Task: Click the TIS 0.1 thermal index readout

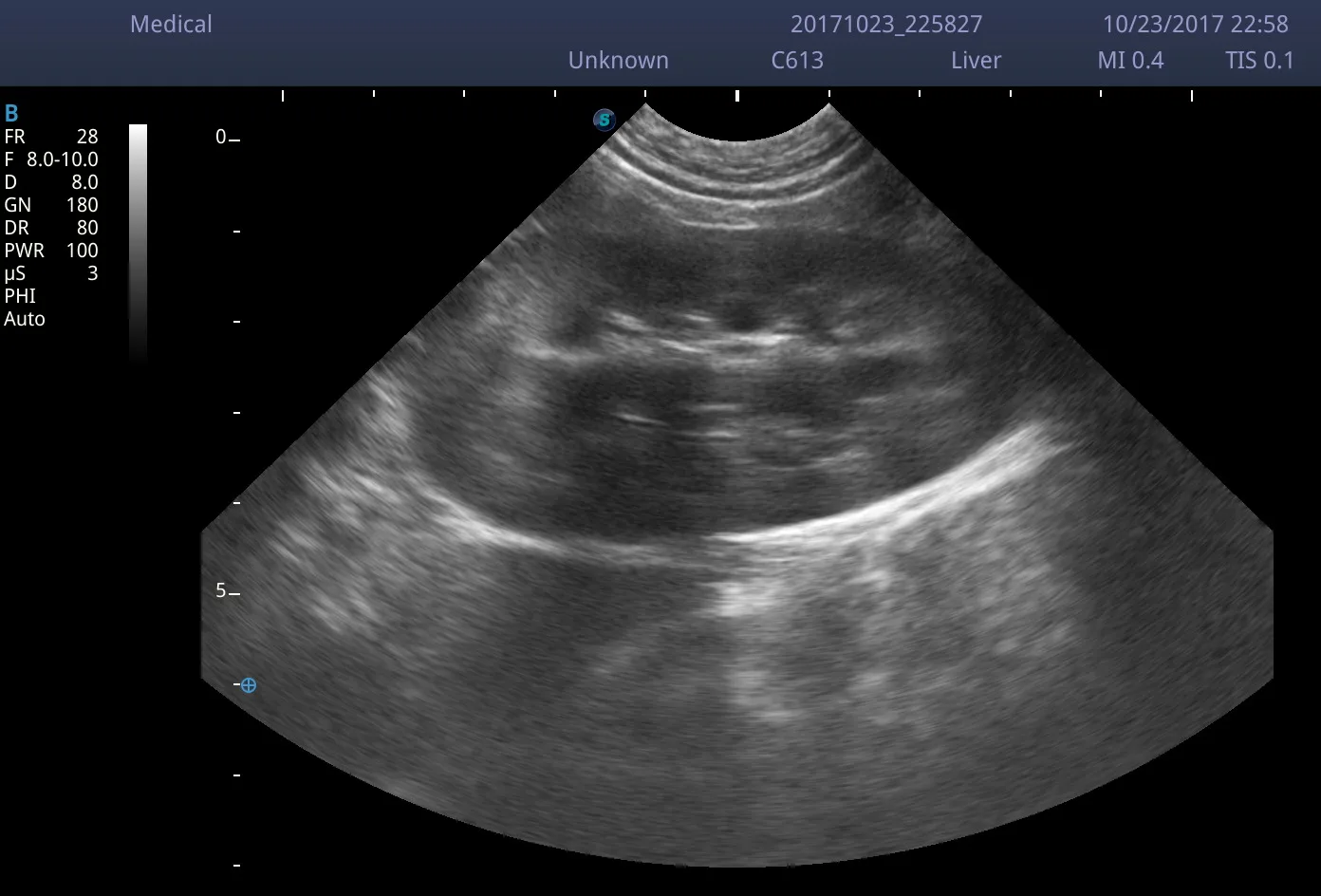Action: point(1259,60)
